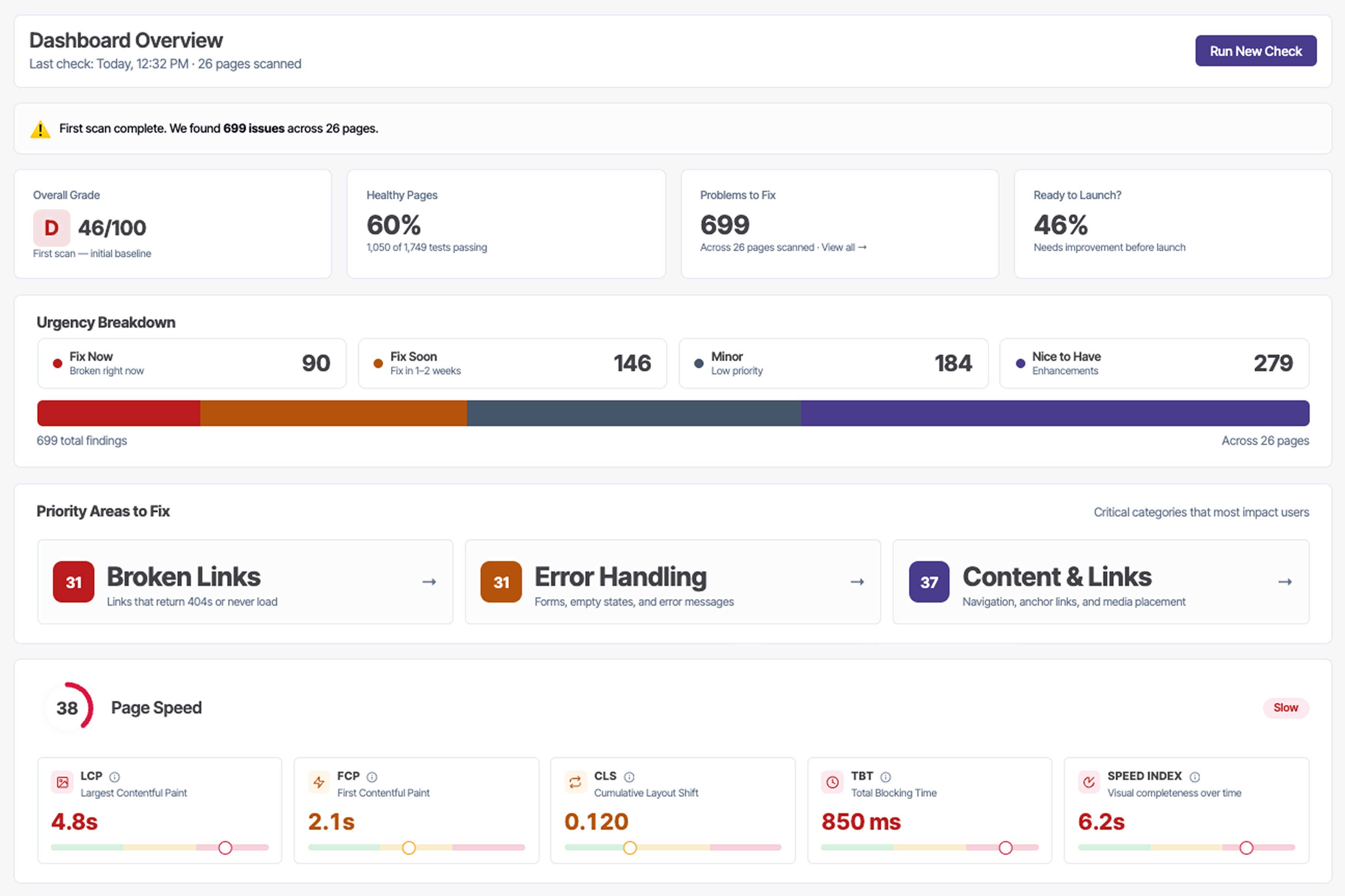Open Content & Links via its arrow
1345x896 pixels.
tap(1285, 582)
